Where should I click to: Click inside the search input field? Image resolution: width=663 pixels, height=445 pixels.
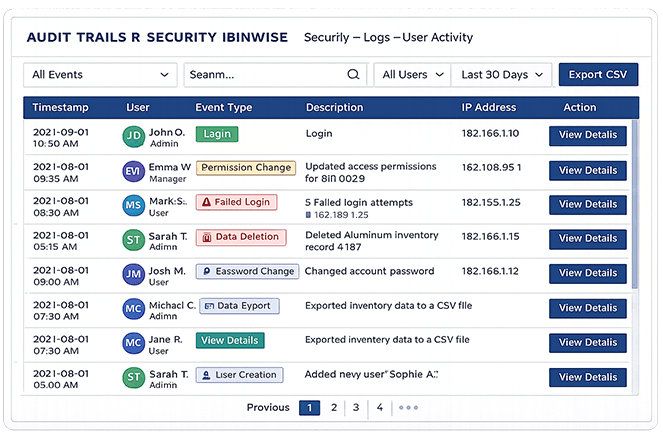click(275, 75)
